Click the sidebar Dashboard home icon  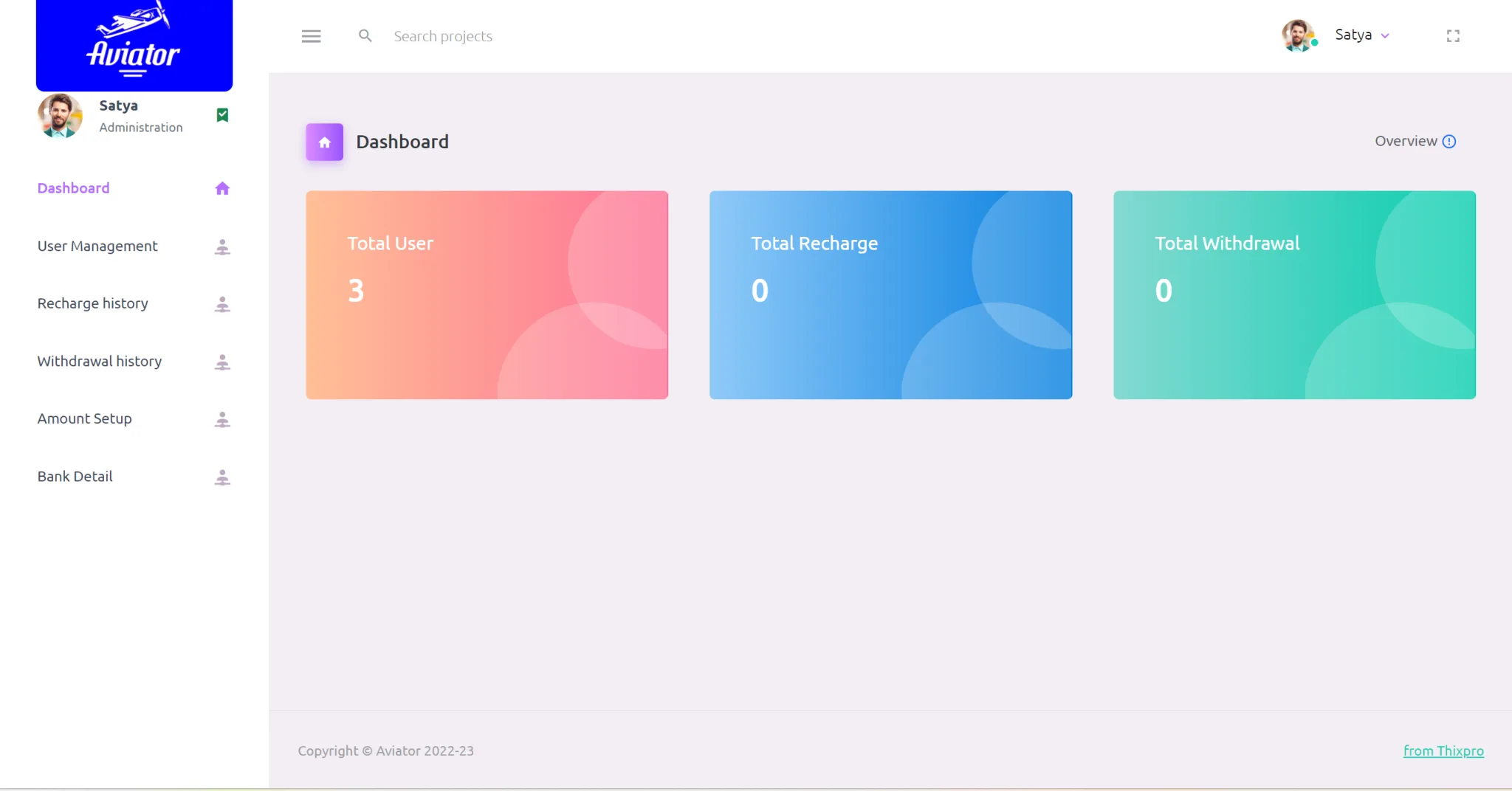point(222,189)
